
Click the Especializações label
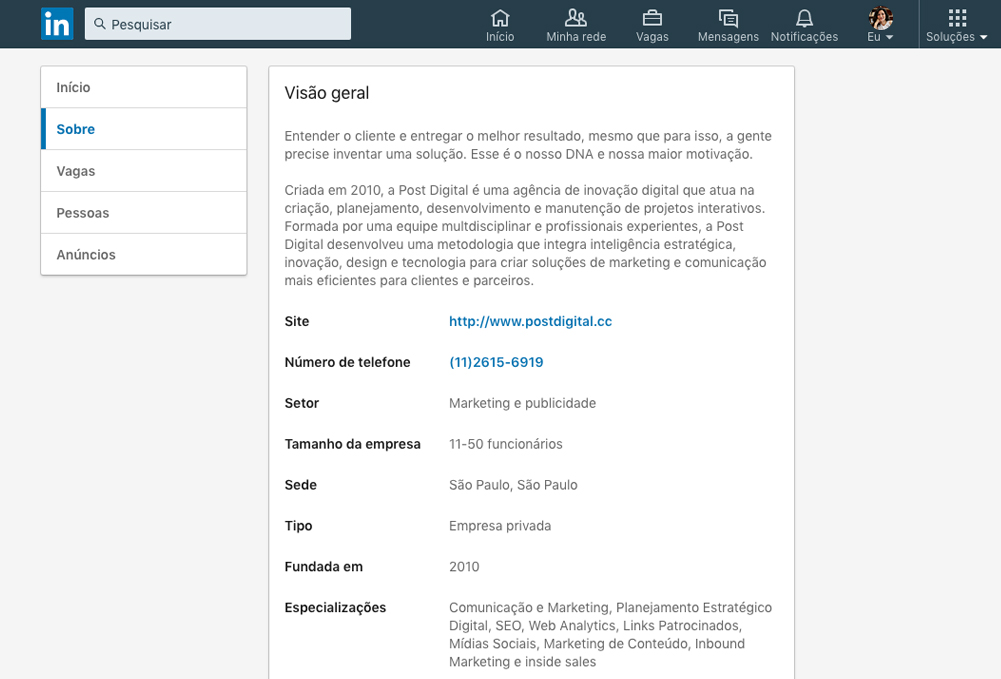pyautogui.click(x=335, y=608)
